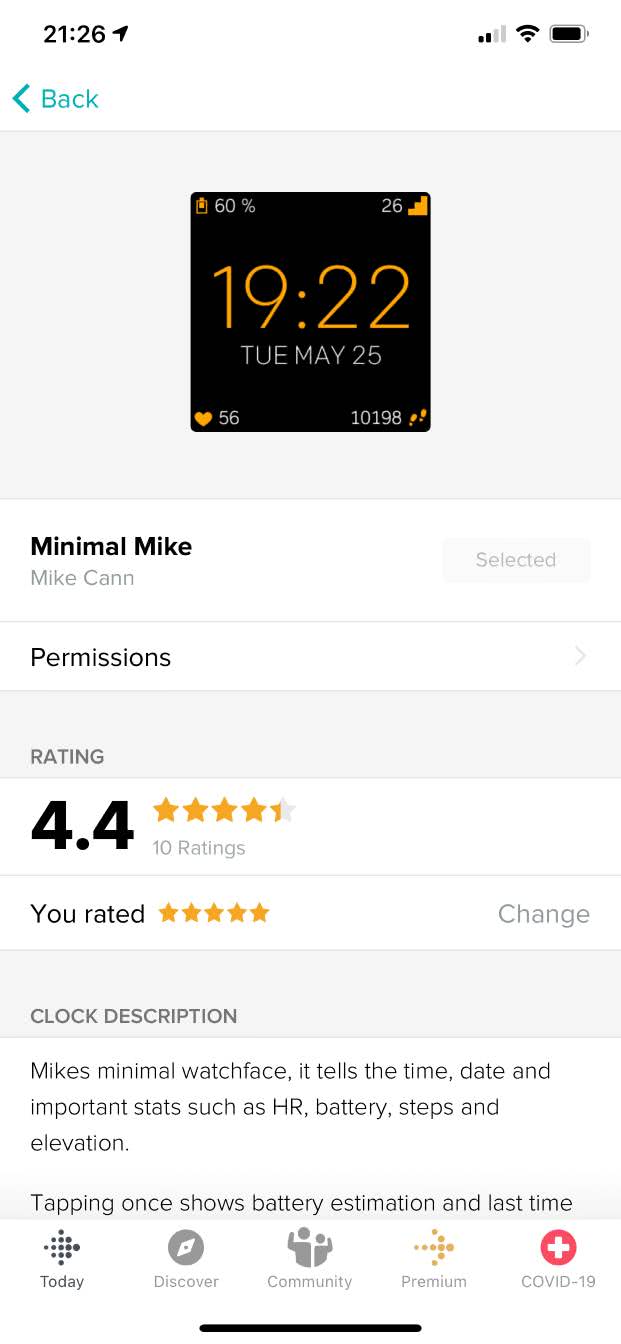Tap Change to edit your rating
Image resolution: width=621 pixels, height=1344 pixels.
[543, 914]
